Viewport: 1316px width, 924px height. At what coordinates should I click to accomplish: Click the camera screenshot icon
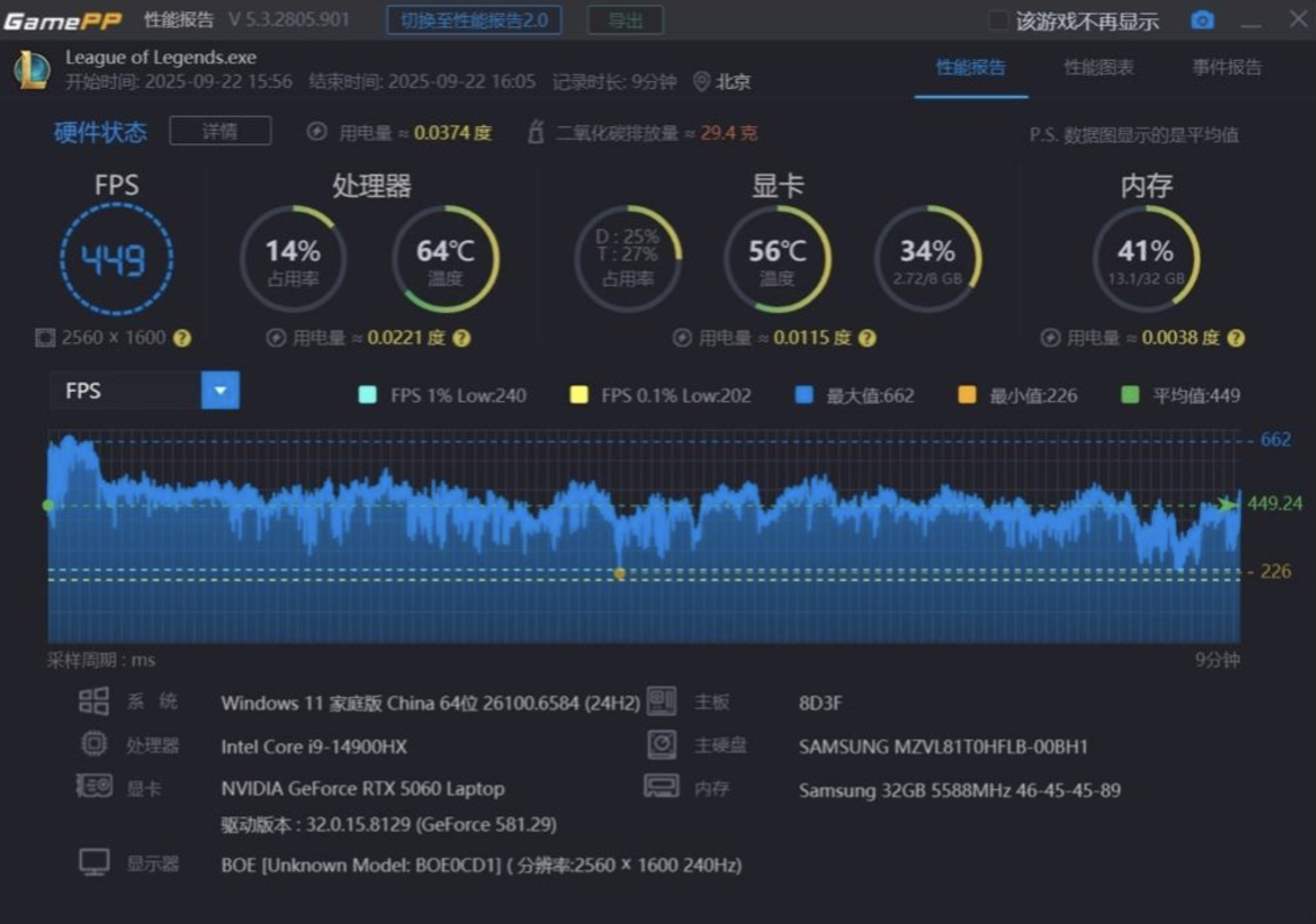pos(1202,21)
